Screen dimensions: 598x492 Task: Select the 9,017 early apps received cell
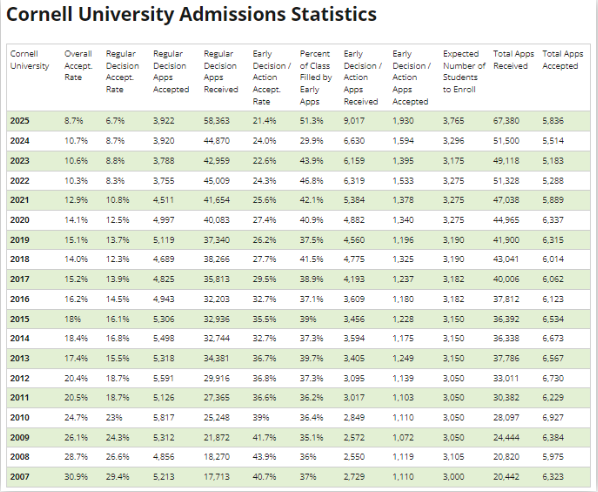tap(354, 121)
